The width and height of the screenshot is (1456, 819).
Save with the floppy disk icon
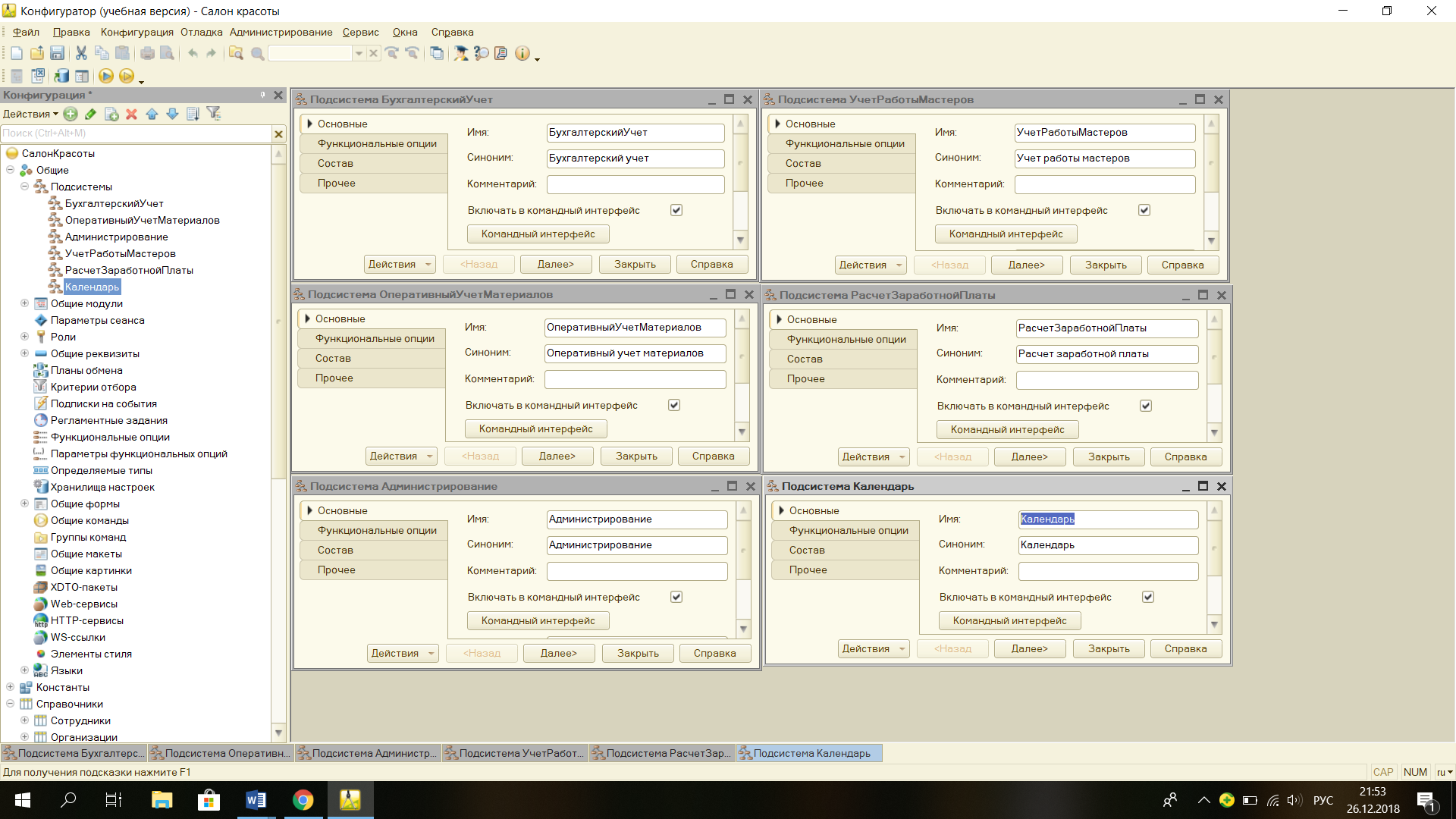pyautogui.click(x=57, y=53)
